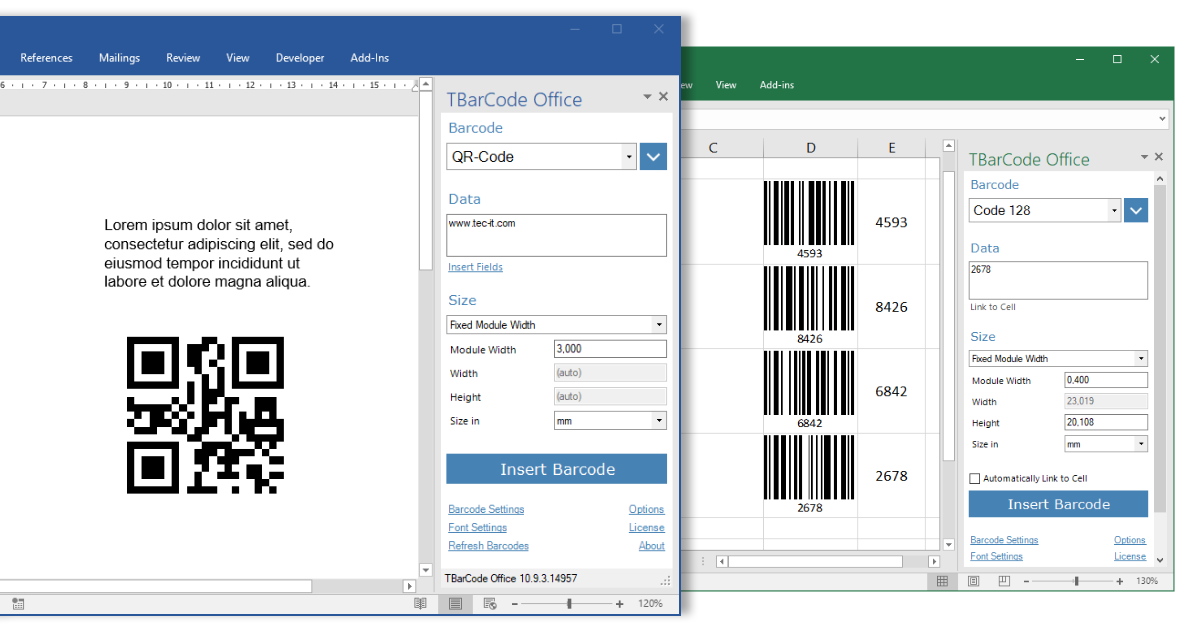Select Print Layout in Word status bar
Screen dimensions: 1200x630
[455, 604]
